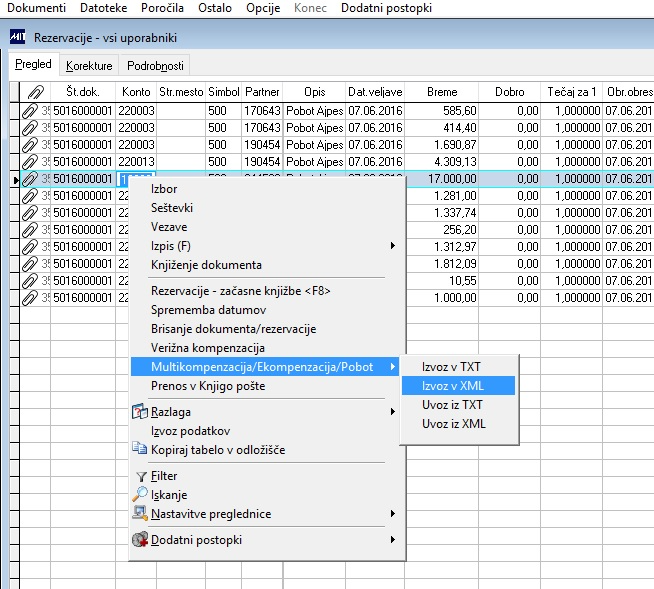
Task: Choose Uvoz iz TXT submenu option
Action: coord(452,404)
